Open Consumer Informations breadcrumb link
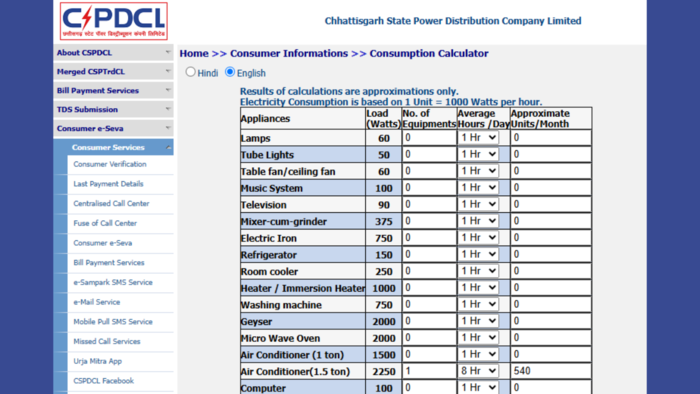700x394 pixels. [x=289, y=54]
